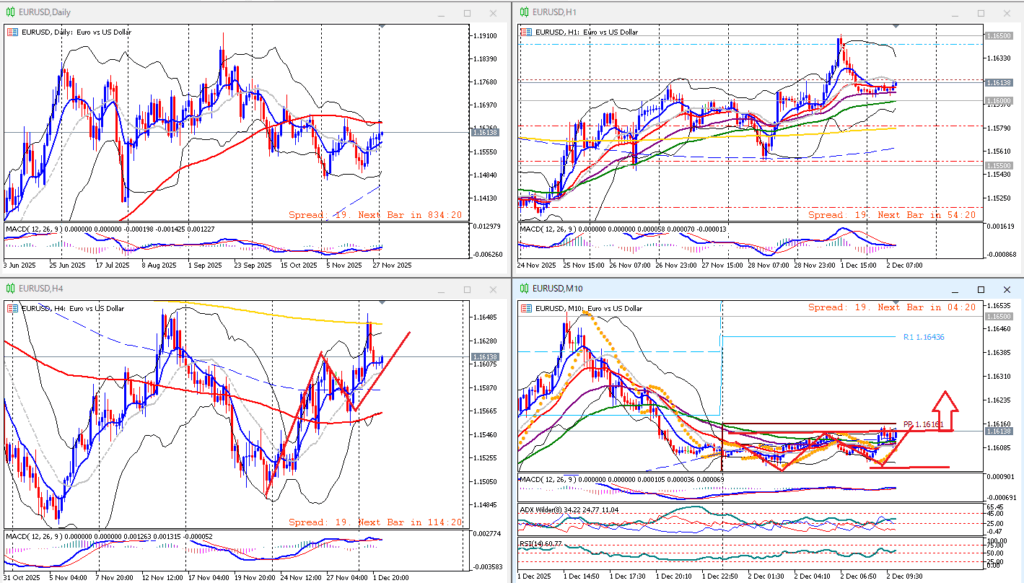Close the EURUSD,H4 chart window
Viewport: 1024px width, 583px height.
491,289
